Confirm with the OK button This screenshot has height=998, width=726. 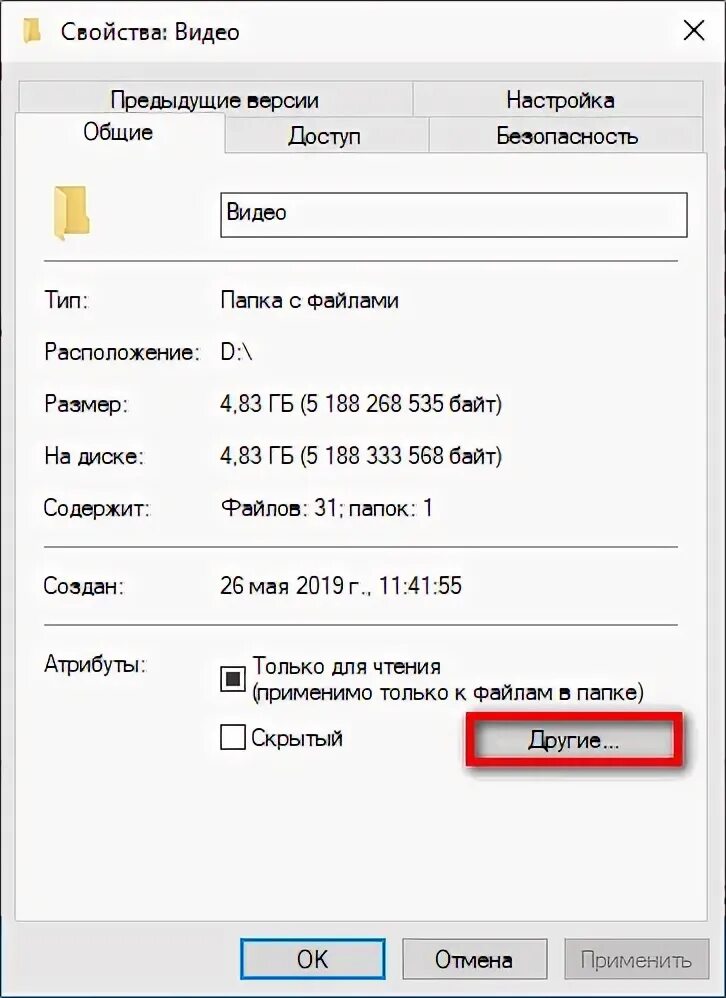(x=312, y=959)
